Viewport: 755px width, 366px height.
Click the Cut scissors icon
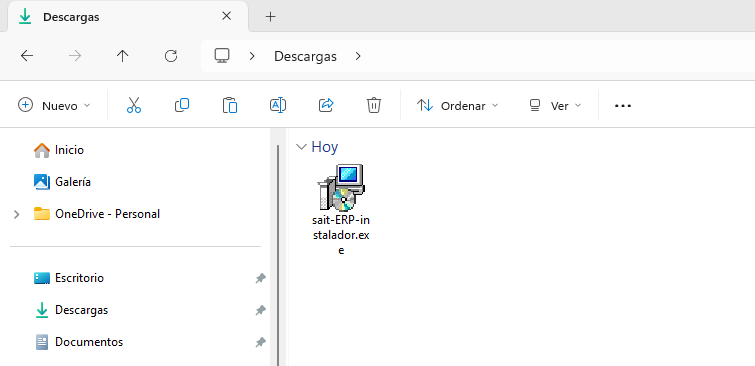(134, 105)
